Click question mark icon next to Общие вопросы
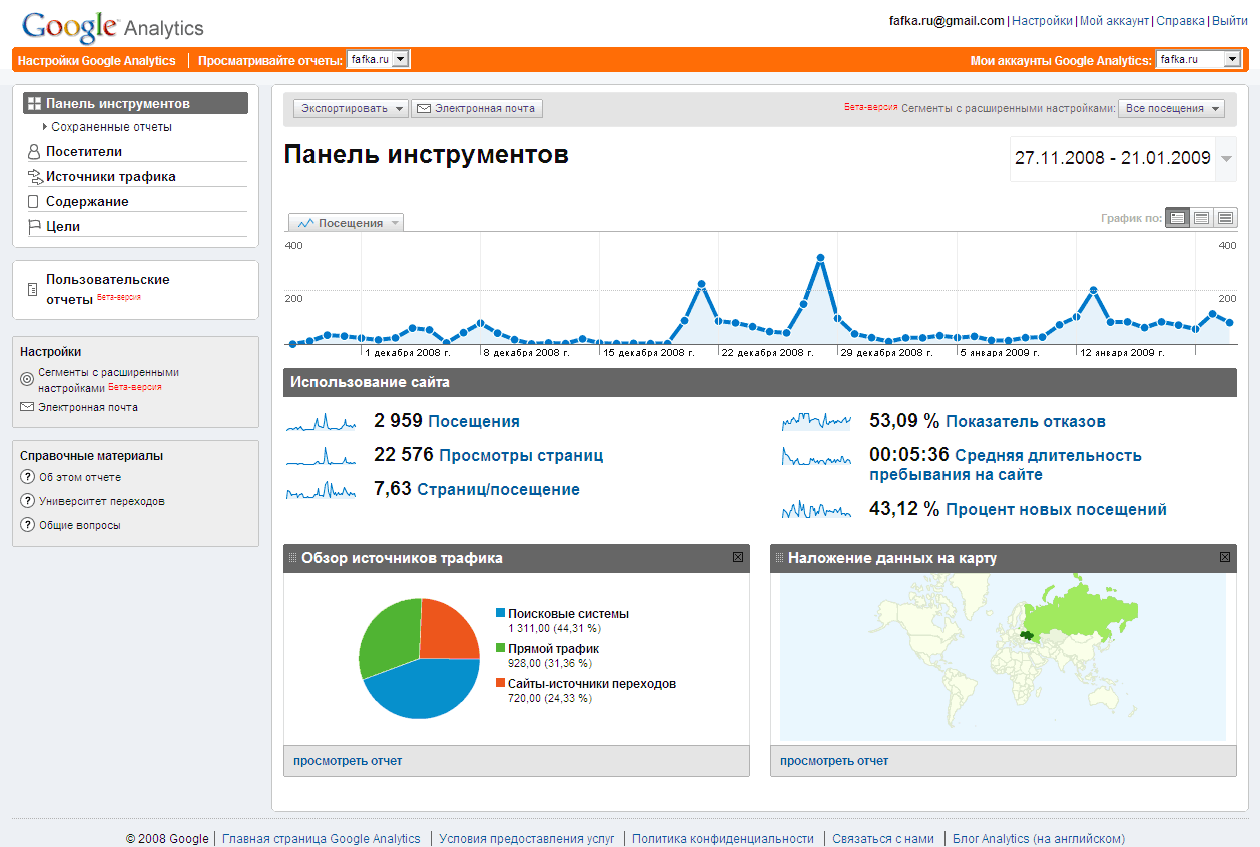 point(28,525)
